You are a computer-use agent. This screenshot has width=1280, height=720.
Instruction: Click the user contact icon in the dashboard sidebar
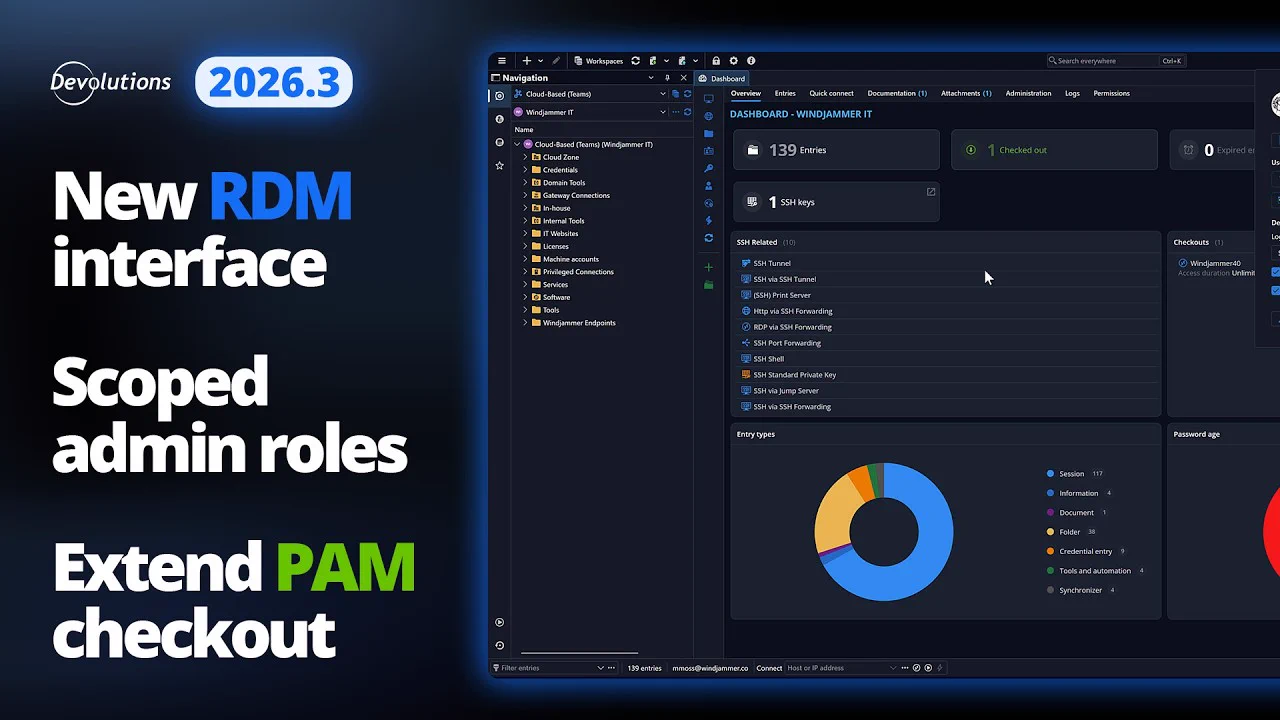(709, 185)
